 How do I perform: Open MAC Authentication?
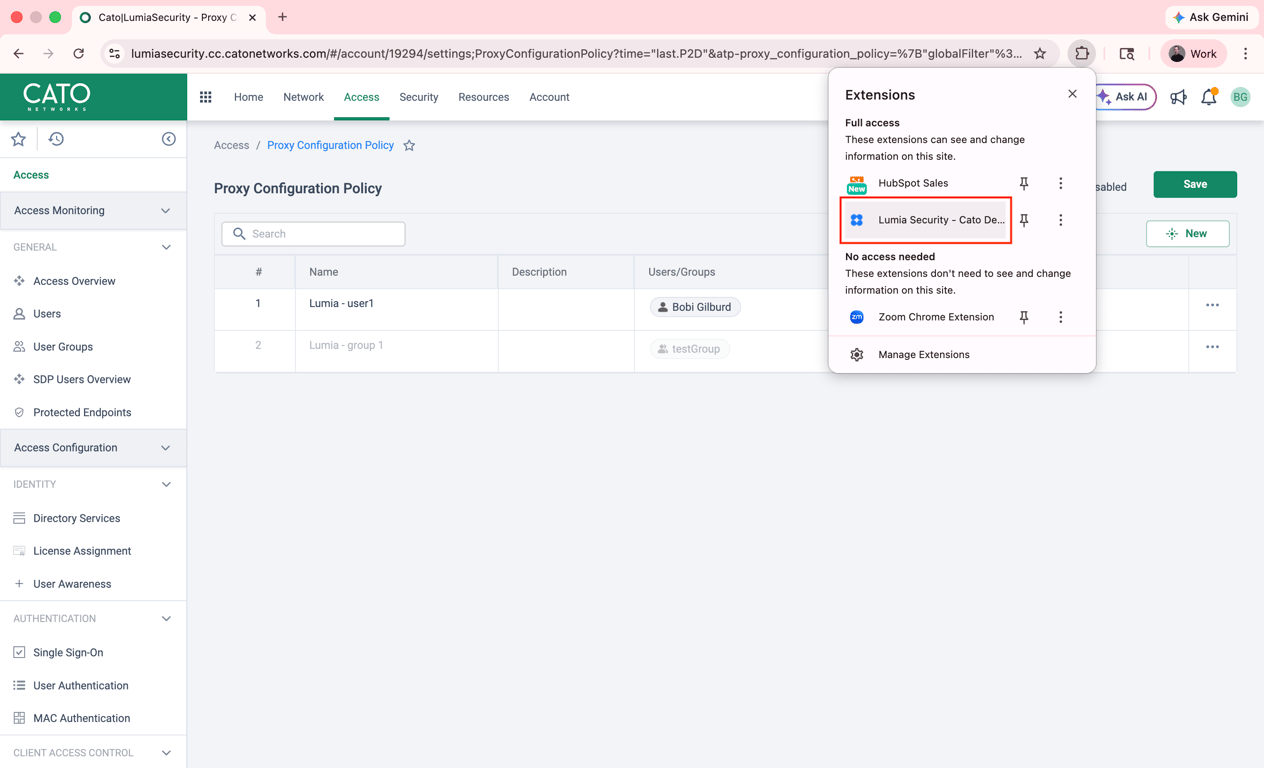pyautogui.click(x=81, y=718)
